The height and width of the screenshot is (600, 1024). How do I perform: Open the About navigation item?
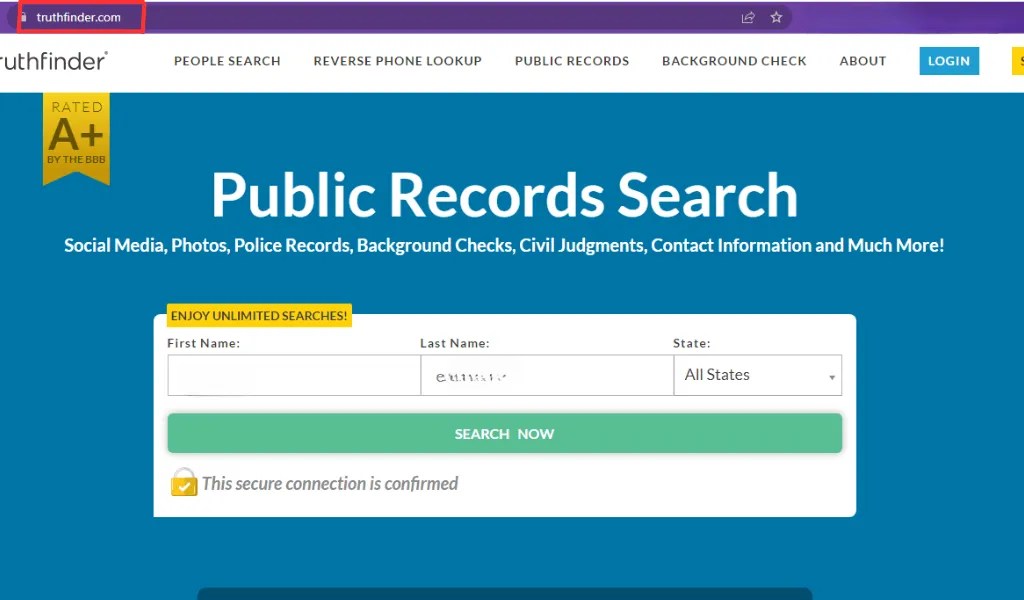[x=863, y=61]
